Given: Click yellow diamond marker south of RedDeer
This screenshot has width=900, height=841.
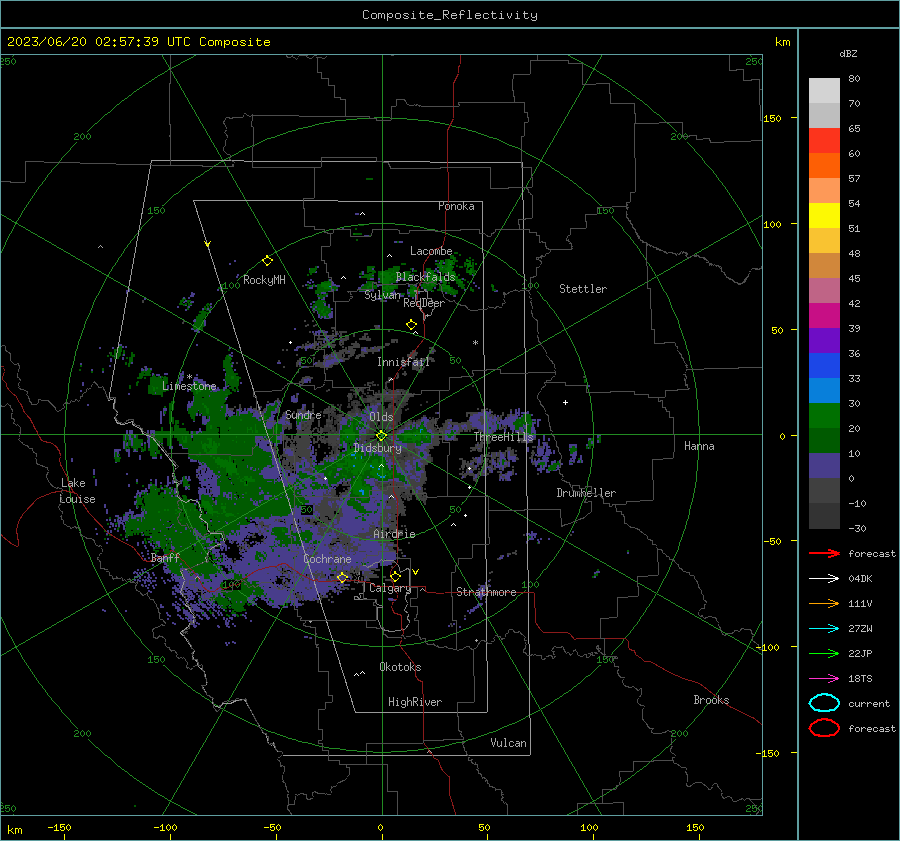Looking at the screenshot, I should pyautogui.click(x=411, y=325).
